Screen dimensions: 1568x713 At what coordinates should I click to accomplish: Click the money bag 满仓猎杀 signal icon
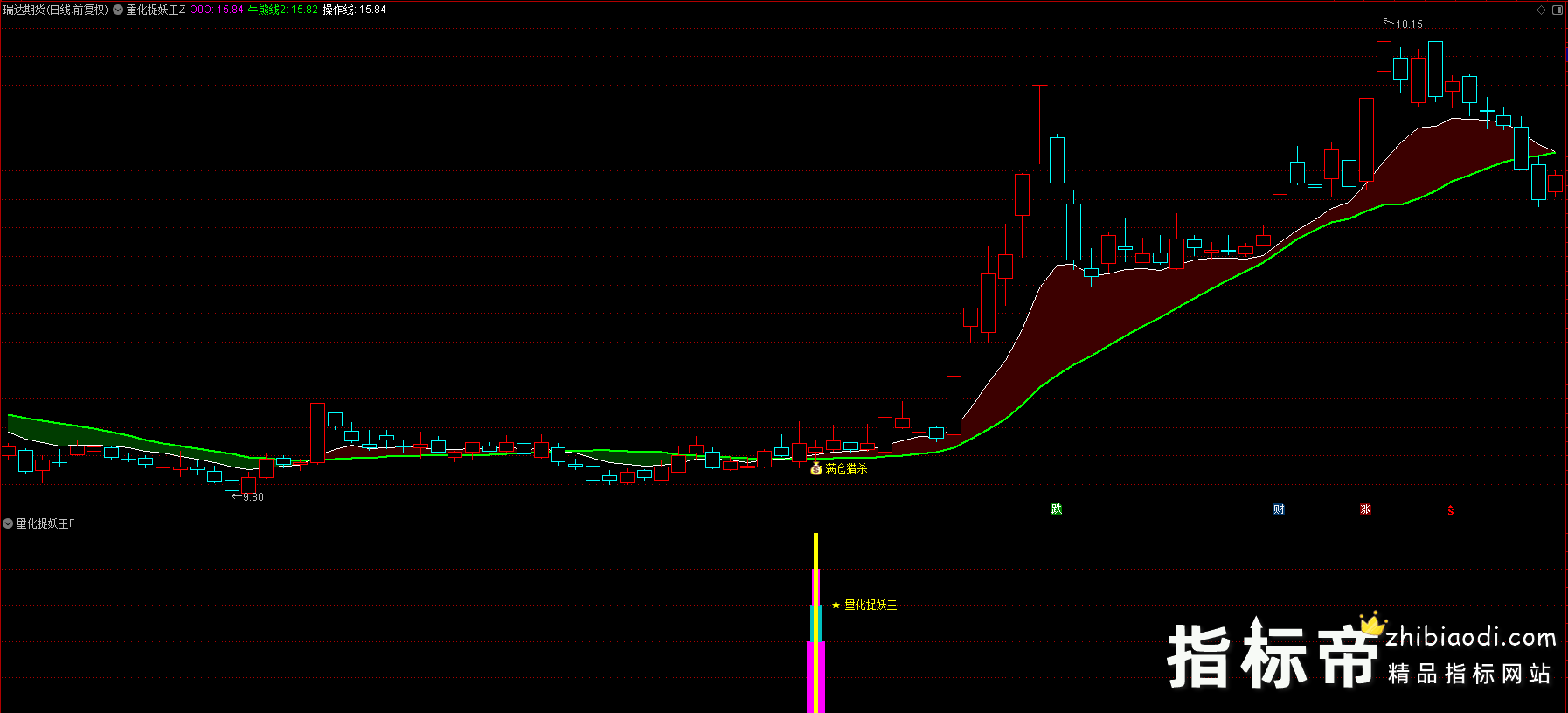coord(816,469)
